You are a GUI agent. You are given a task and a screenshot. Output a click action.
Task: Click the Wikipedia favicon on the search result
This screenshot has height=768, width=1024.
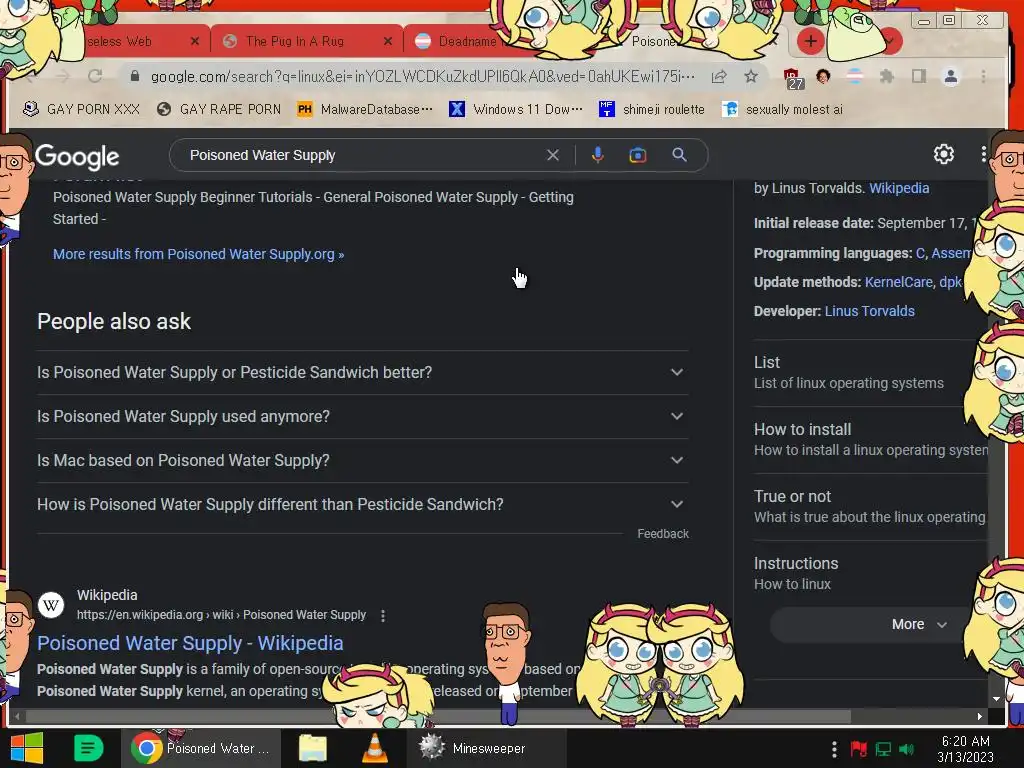tap(51, 605)
